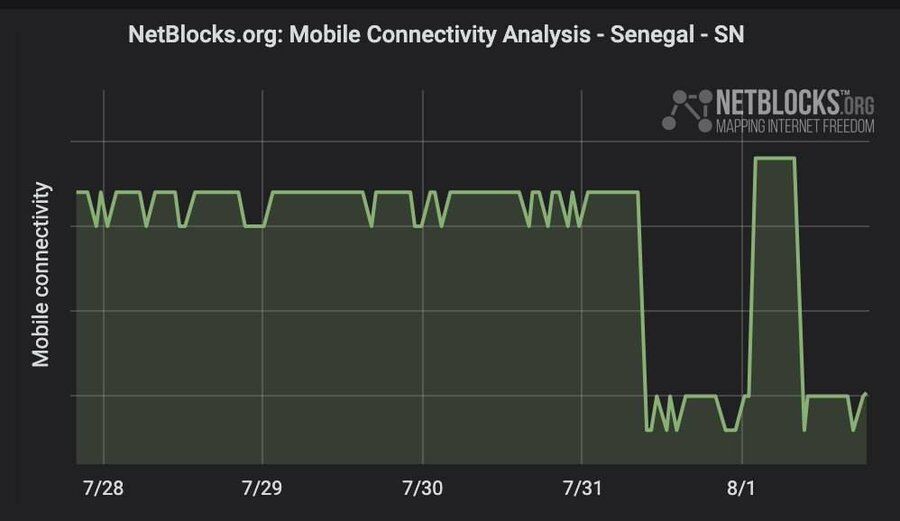
Task: Click the steep connectivity drop after 7/31
Action: click(643, 310)
